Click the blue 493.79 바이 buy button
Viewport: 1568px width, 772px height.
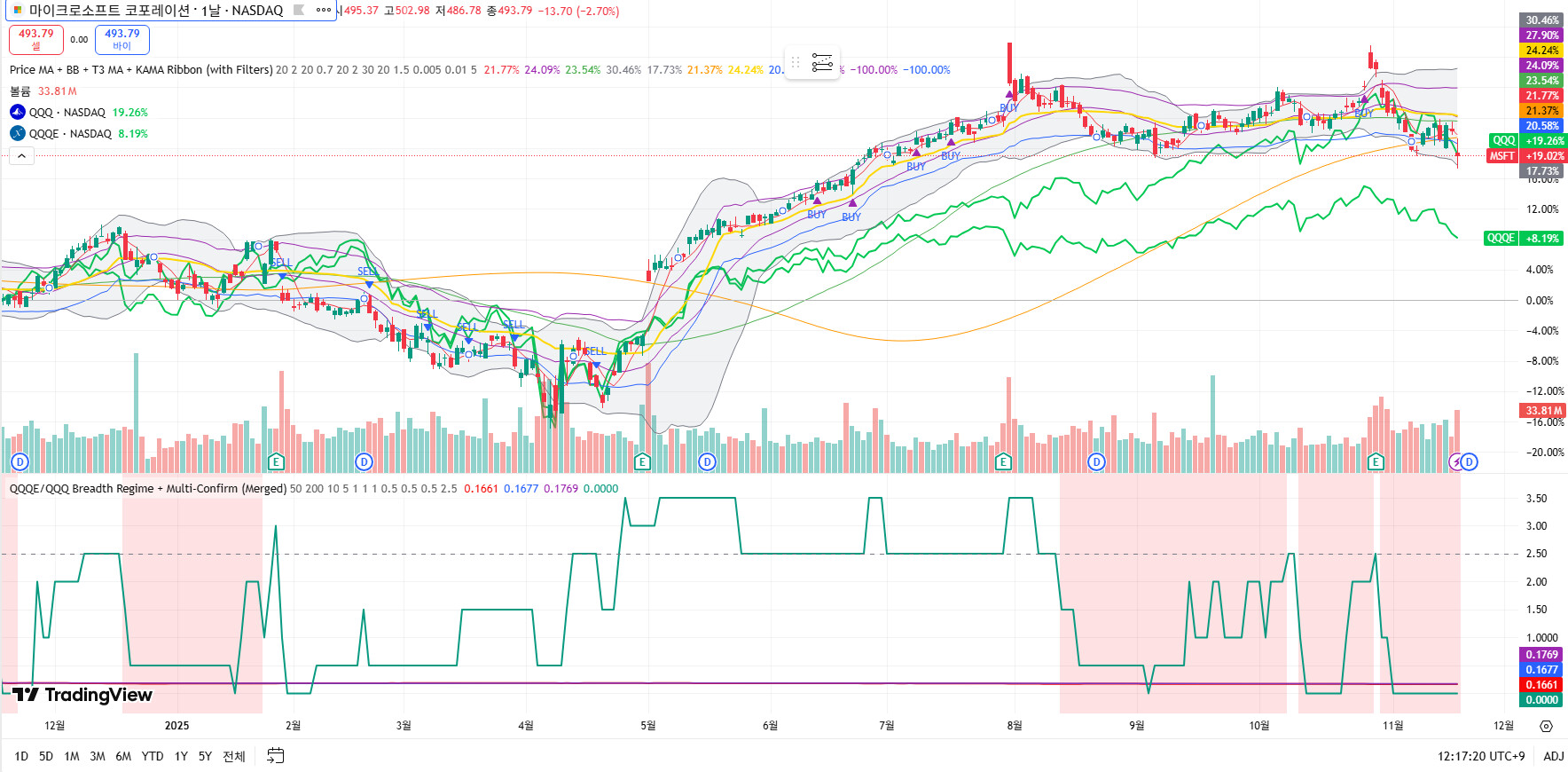coord(122,39)
